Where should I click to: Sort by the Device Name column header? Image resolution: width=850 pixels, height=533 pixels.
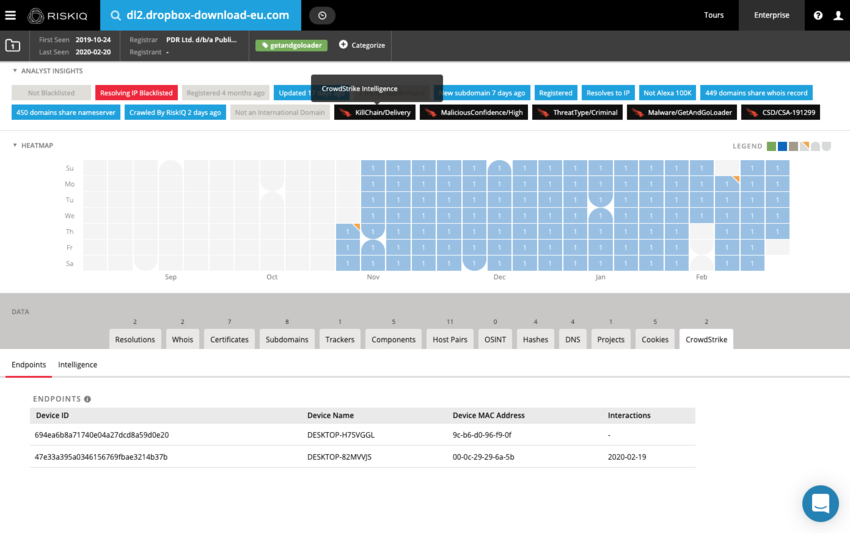click(x=330, y=415)
